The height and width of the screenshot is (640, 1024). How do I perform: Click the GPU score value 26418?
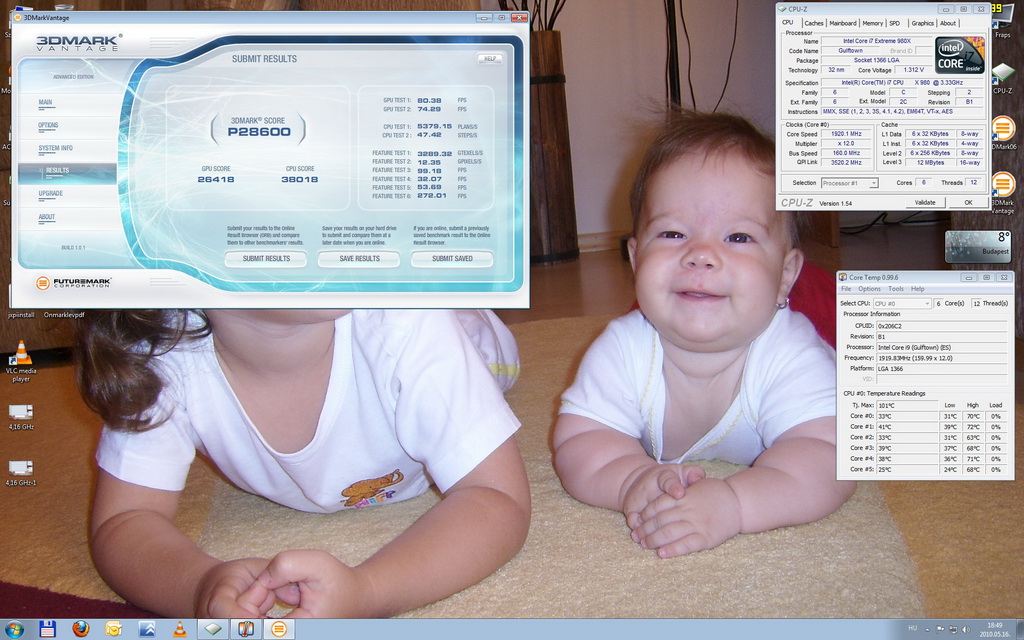[x=216, y=179]
